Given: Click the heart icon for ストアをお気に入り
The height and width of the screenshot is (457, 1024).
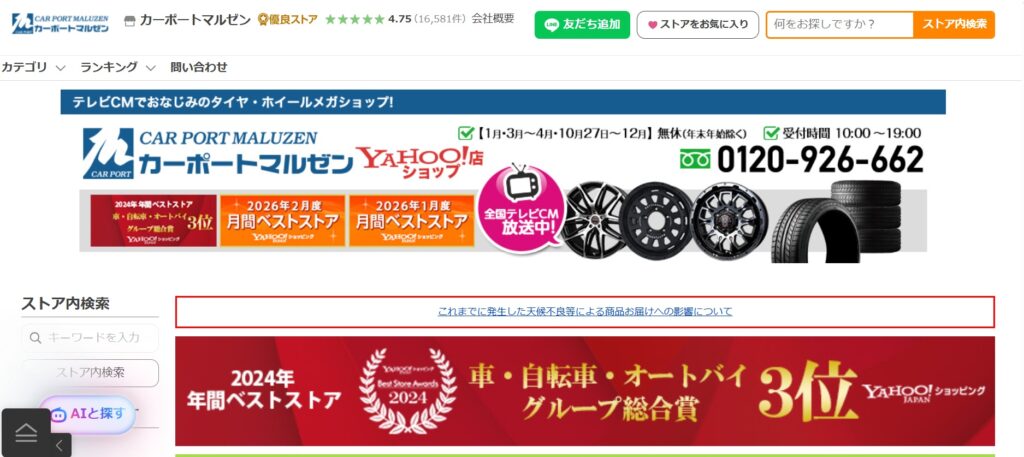Looking at the screenshot, I should point(652,25).
